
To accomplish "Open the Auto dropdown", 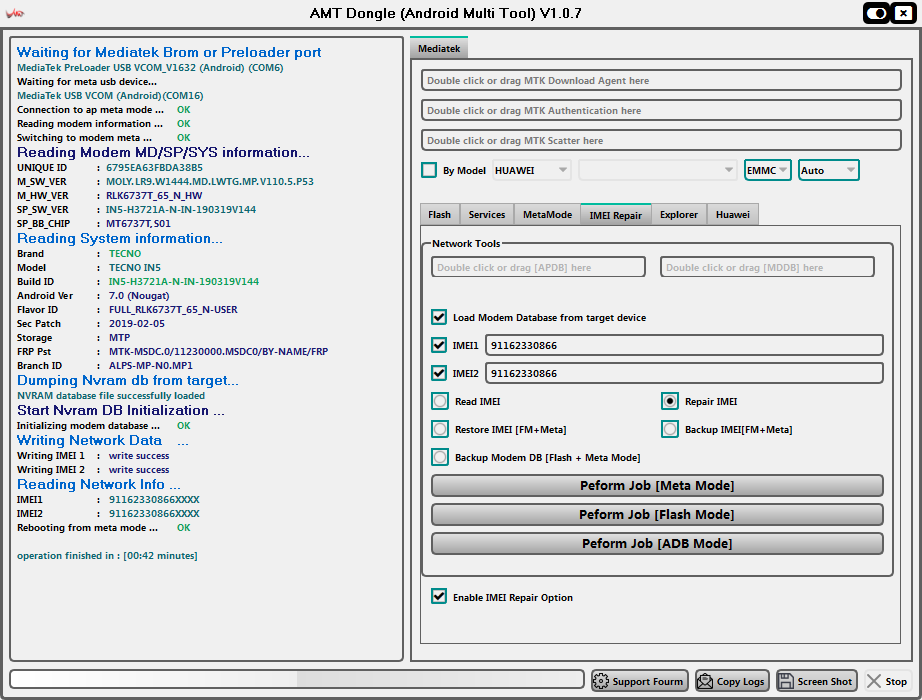I will click(x=828, y=170).
